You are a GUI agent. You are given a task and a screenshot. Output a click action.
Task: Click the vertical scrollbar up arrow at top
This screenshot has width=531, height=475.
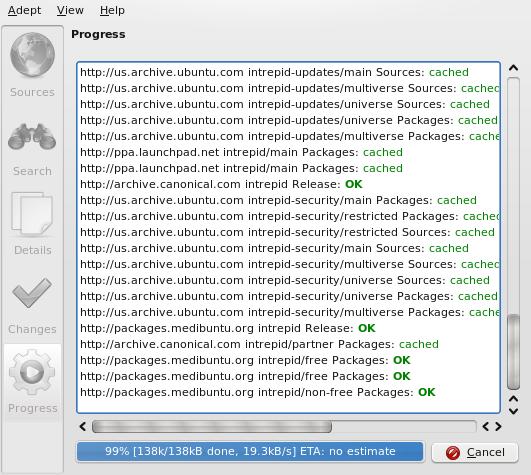click(x=513, y=68)
